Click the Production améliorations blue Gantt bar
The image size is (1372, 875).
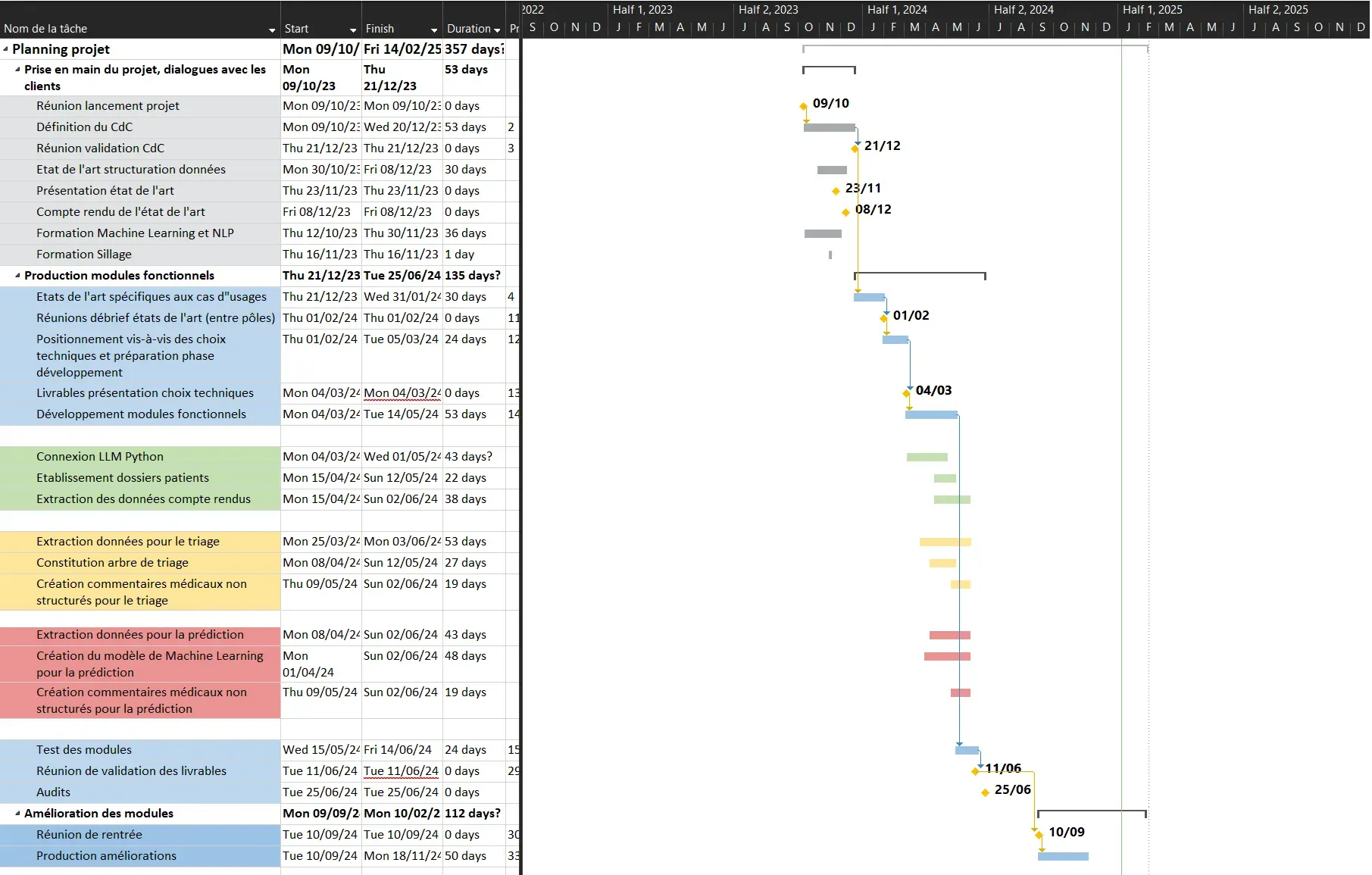point(1064,857)
